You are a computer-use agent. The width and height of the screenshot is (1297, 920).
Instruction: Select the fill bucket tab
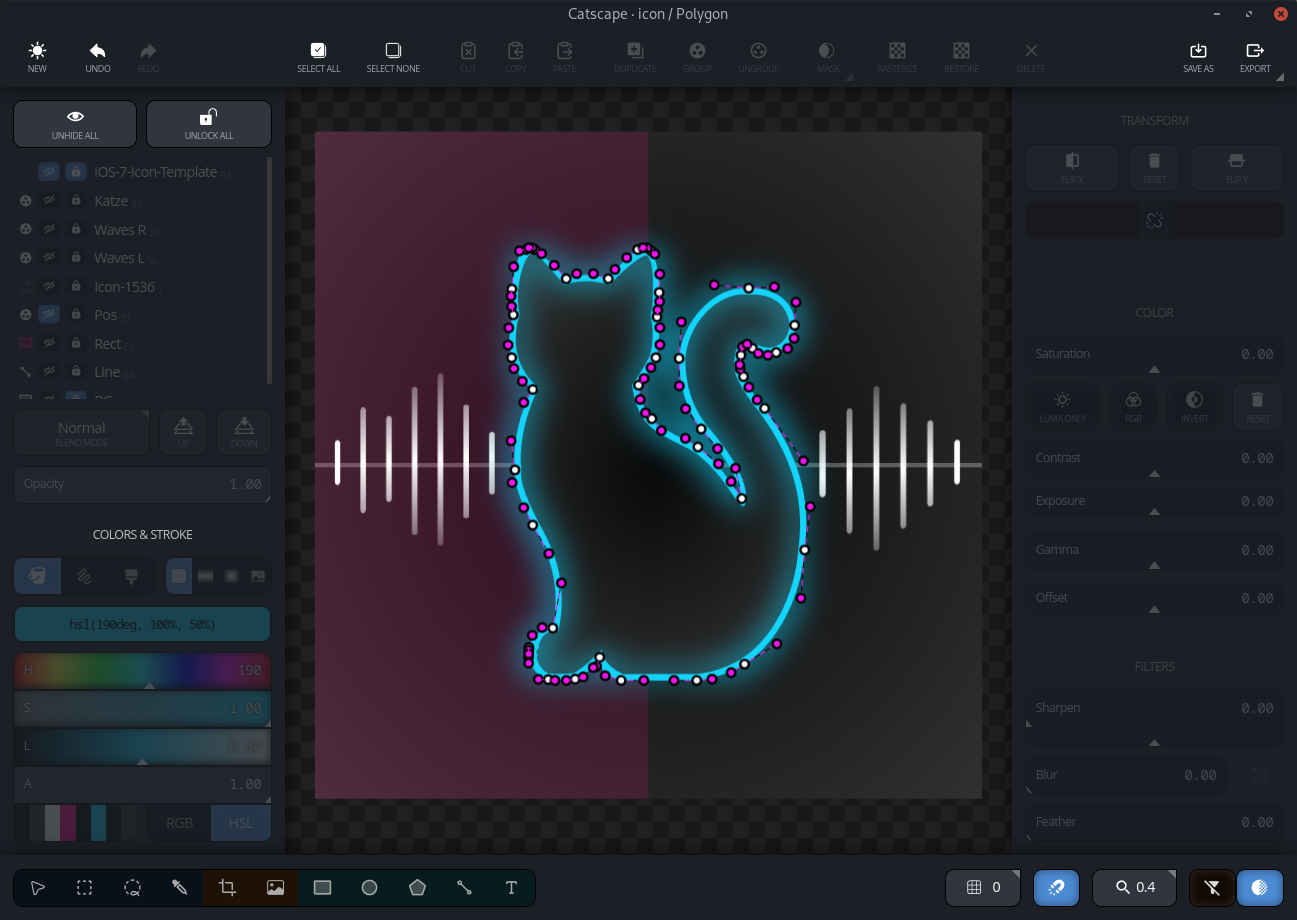click(x=38, y=576)
